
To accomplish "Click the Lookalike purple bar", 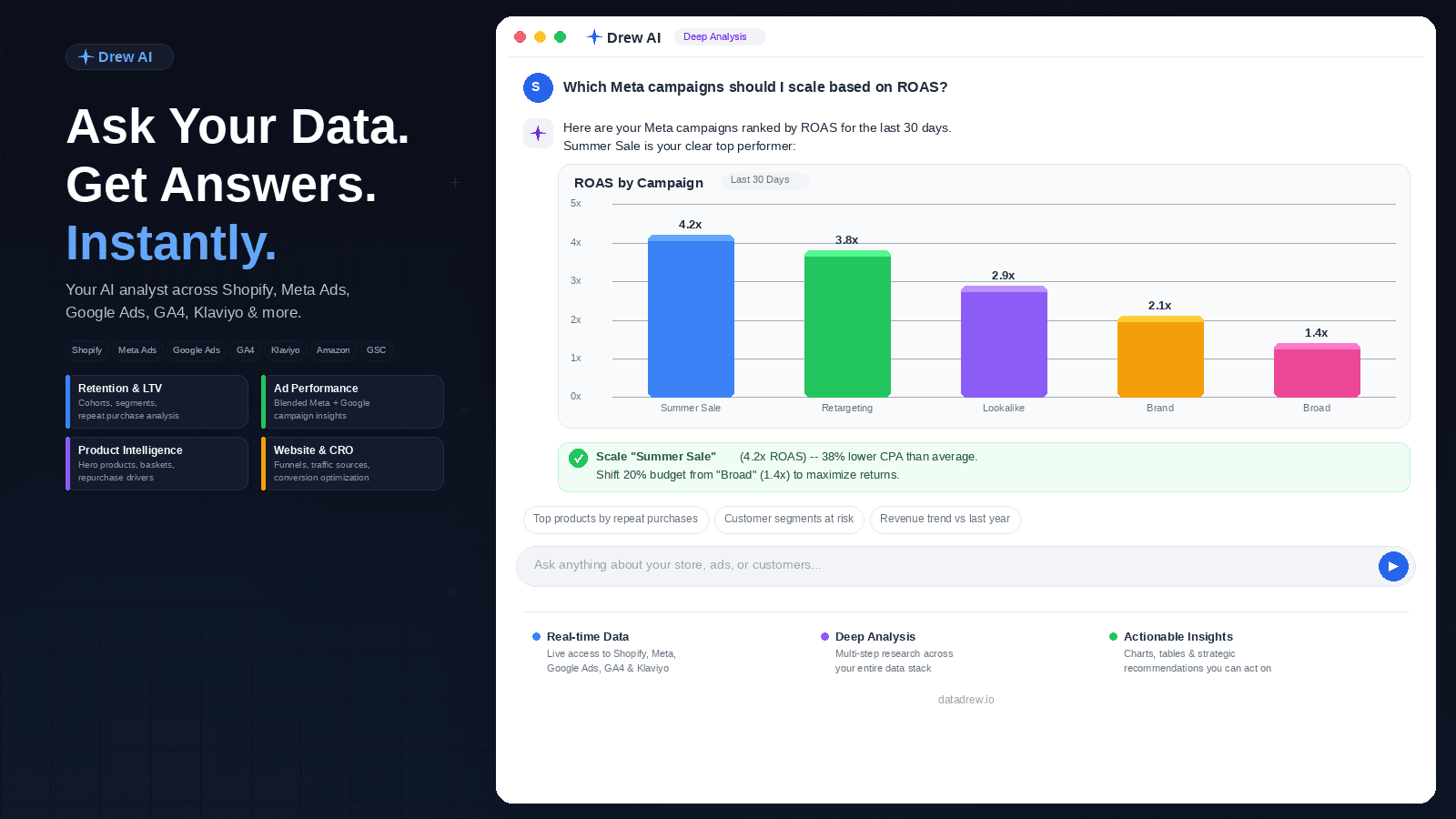I will point(1004,341).
